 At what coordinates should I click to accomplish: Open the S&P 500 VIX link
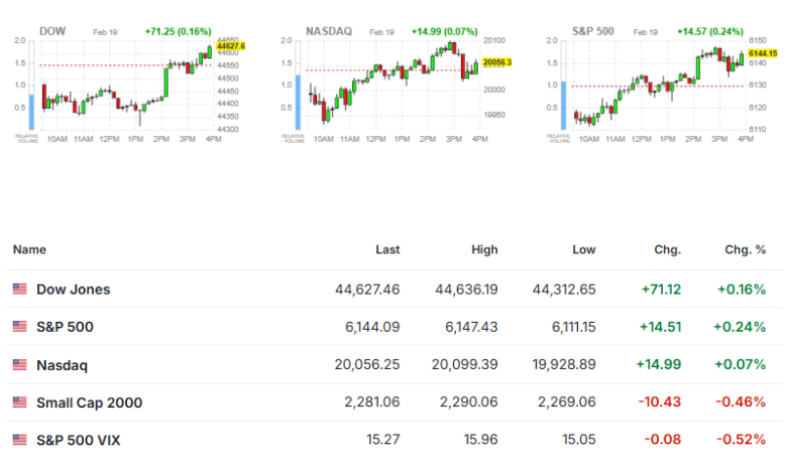tap(78, 440)
